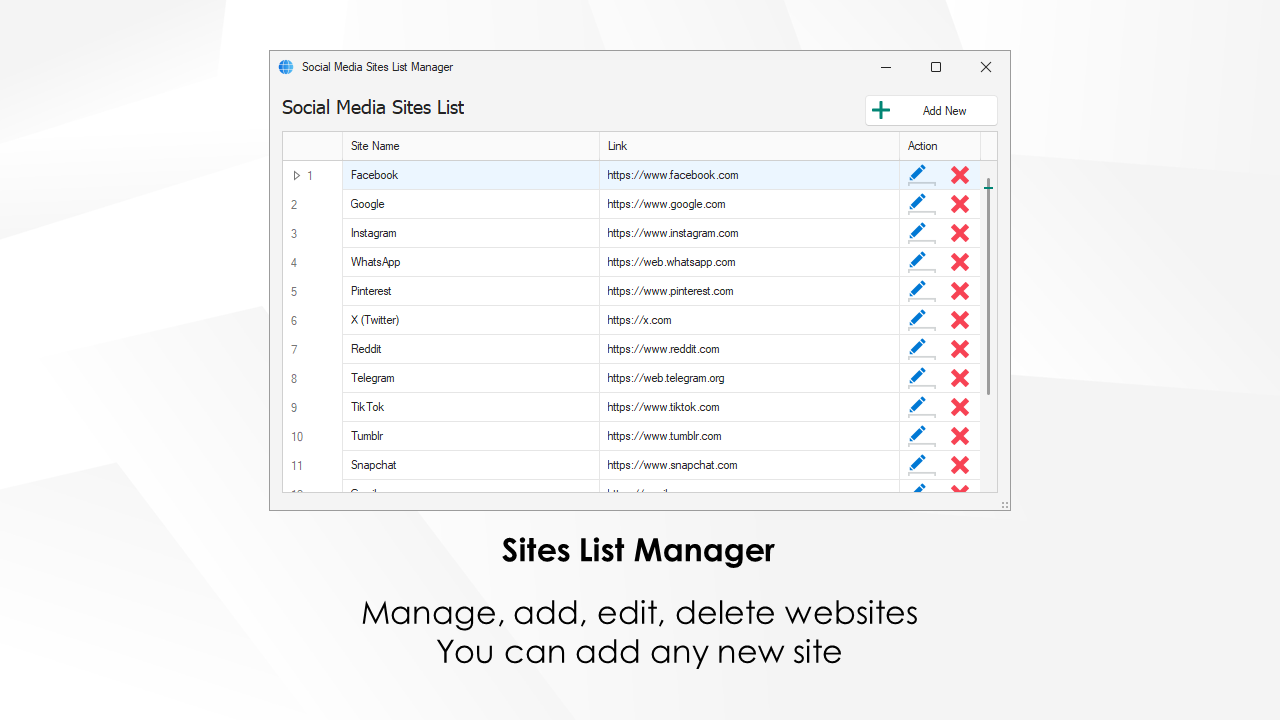This screenshot has height=720, width=1280.
Task: Click the https://www.google.com link cell
Action: 750,204
